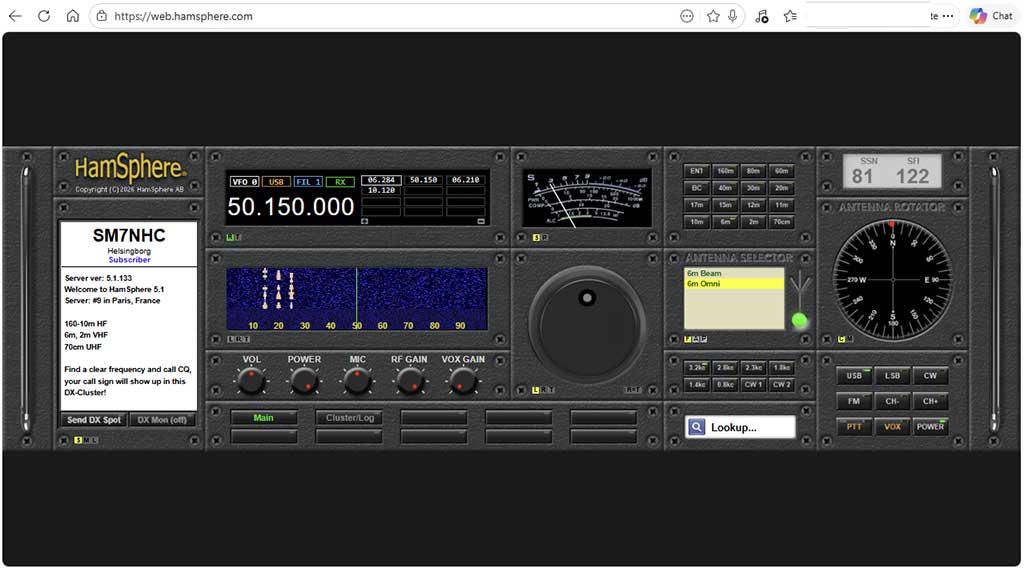Click the waterfall spectrum display
This screenshot has width=1024, height=568.
[x=357, y=298]
